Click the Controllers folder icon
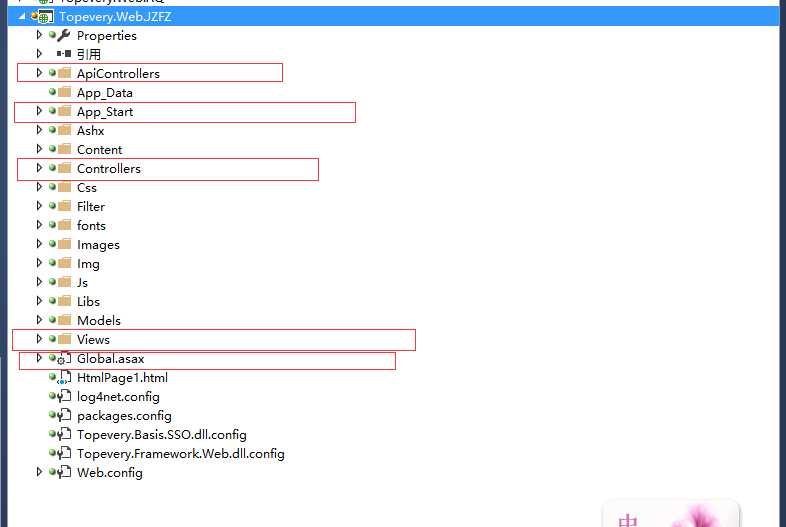This screenshot has height=527, width=786. pos(64,168)
